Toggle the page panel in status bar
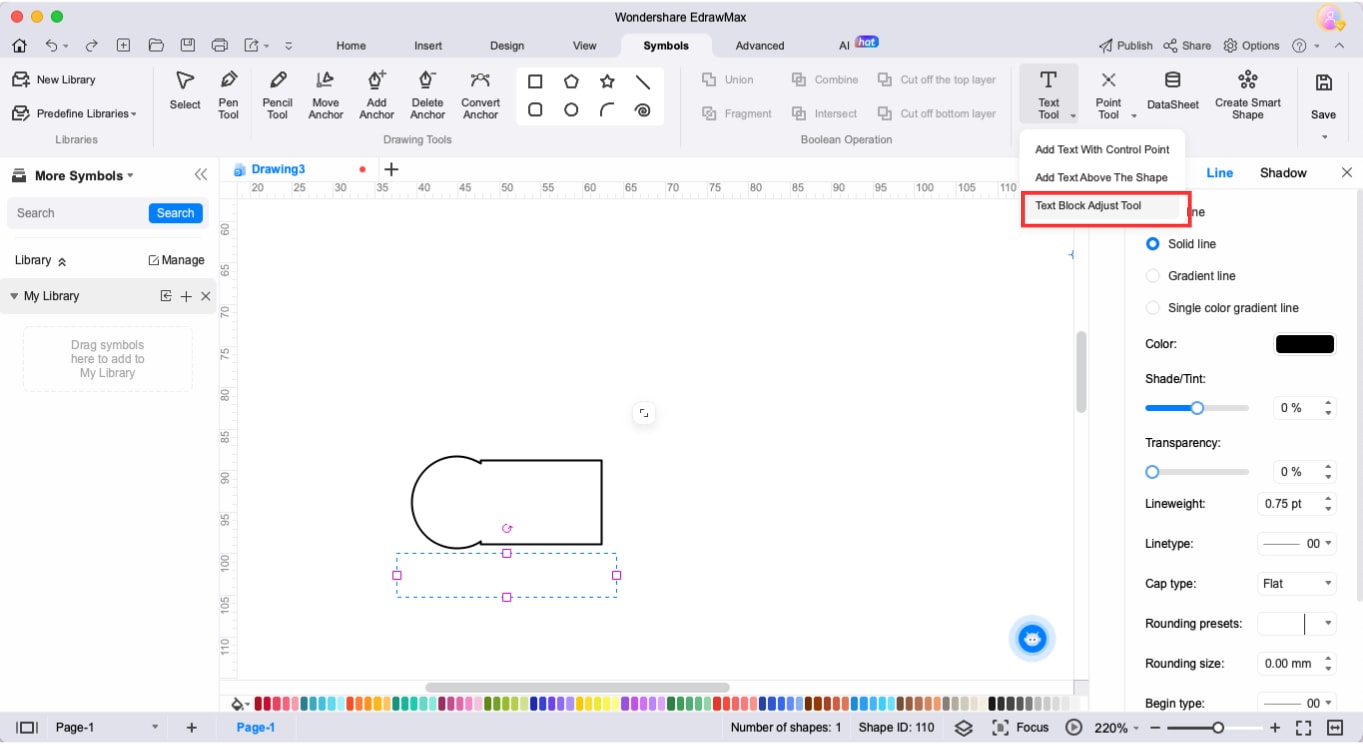Screen dimensions: 1363x744 point(27,728)
